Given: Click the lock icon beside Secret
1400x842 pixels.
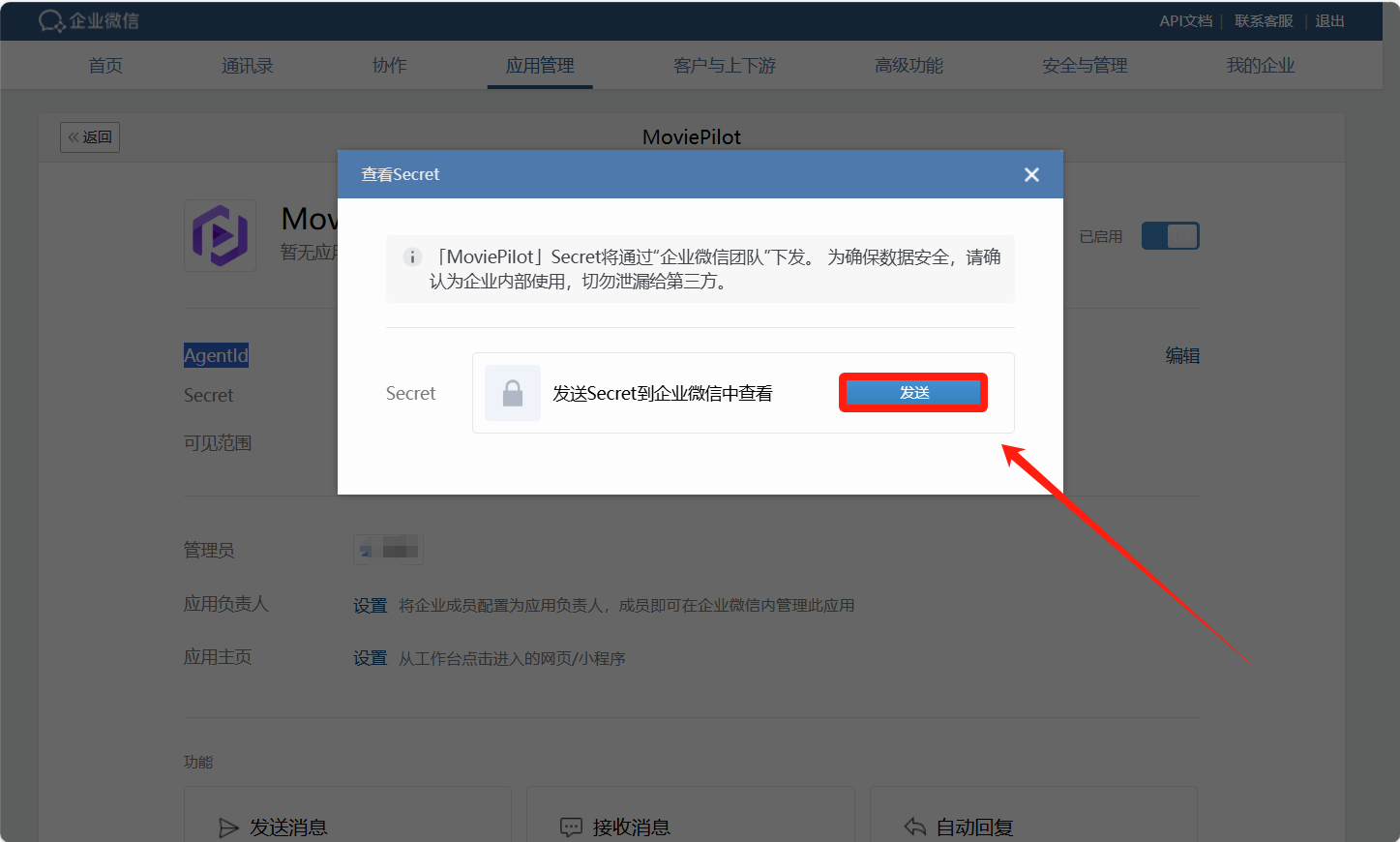Looking at the screenshot, I should (513, 393).
